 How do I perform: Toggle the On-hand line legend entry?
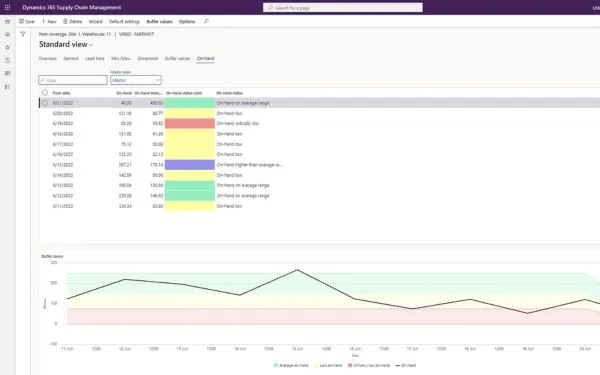(406, 365)
